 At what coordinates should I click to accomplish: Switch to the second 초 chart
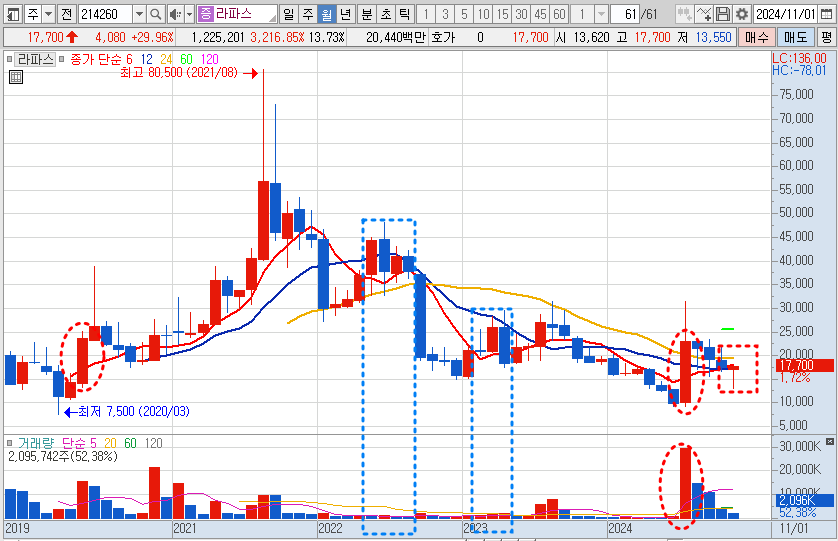(x=386, y=14)
